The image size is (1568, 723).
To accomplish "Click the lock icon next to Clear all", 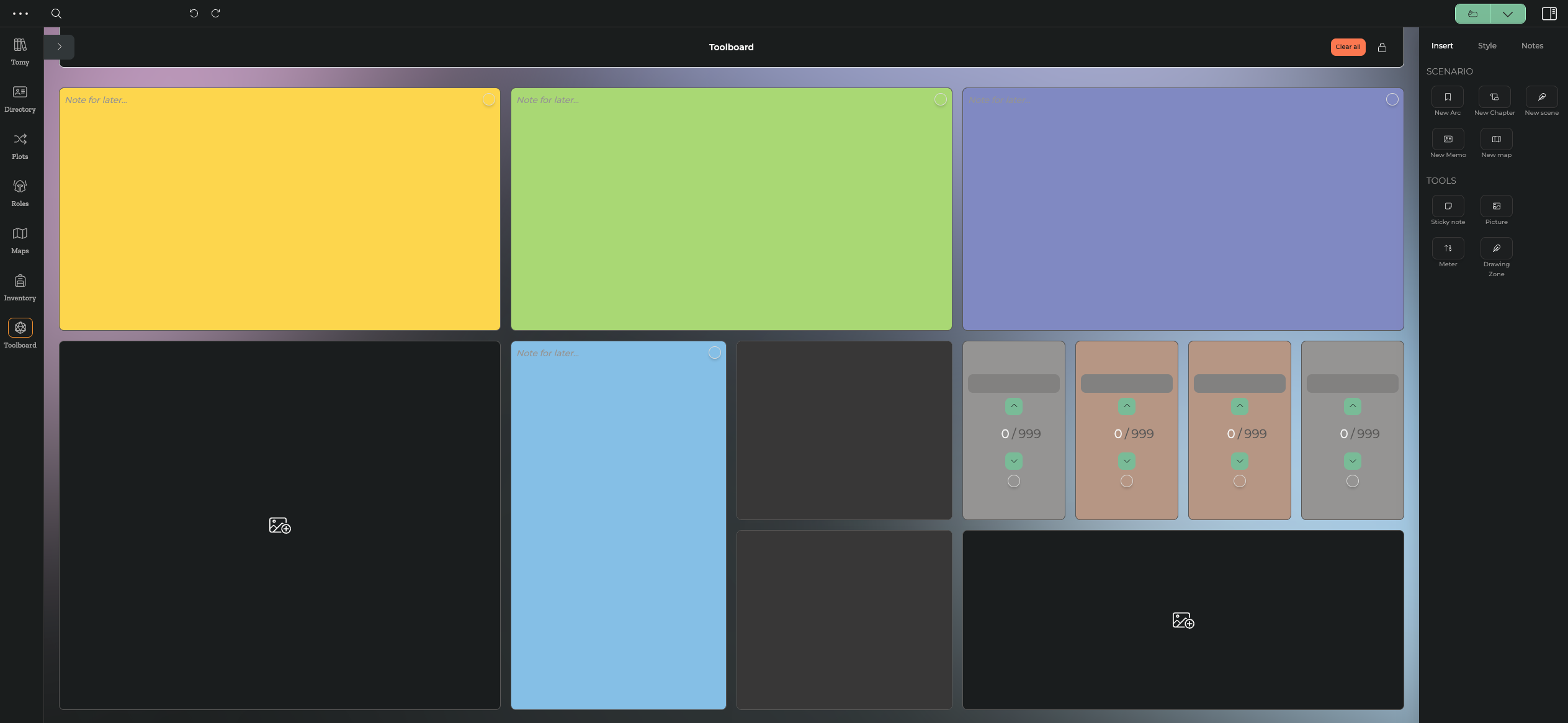I will tap(1382, 48).
